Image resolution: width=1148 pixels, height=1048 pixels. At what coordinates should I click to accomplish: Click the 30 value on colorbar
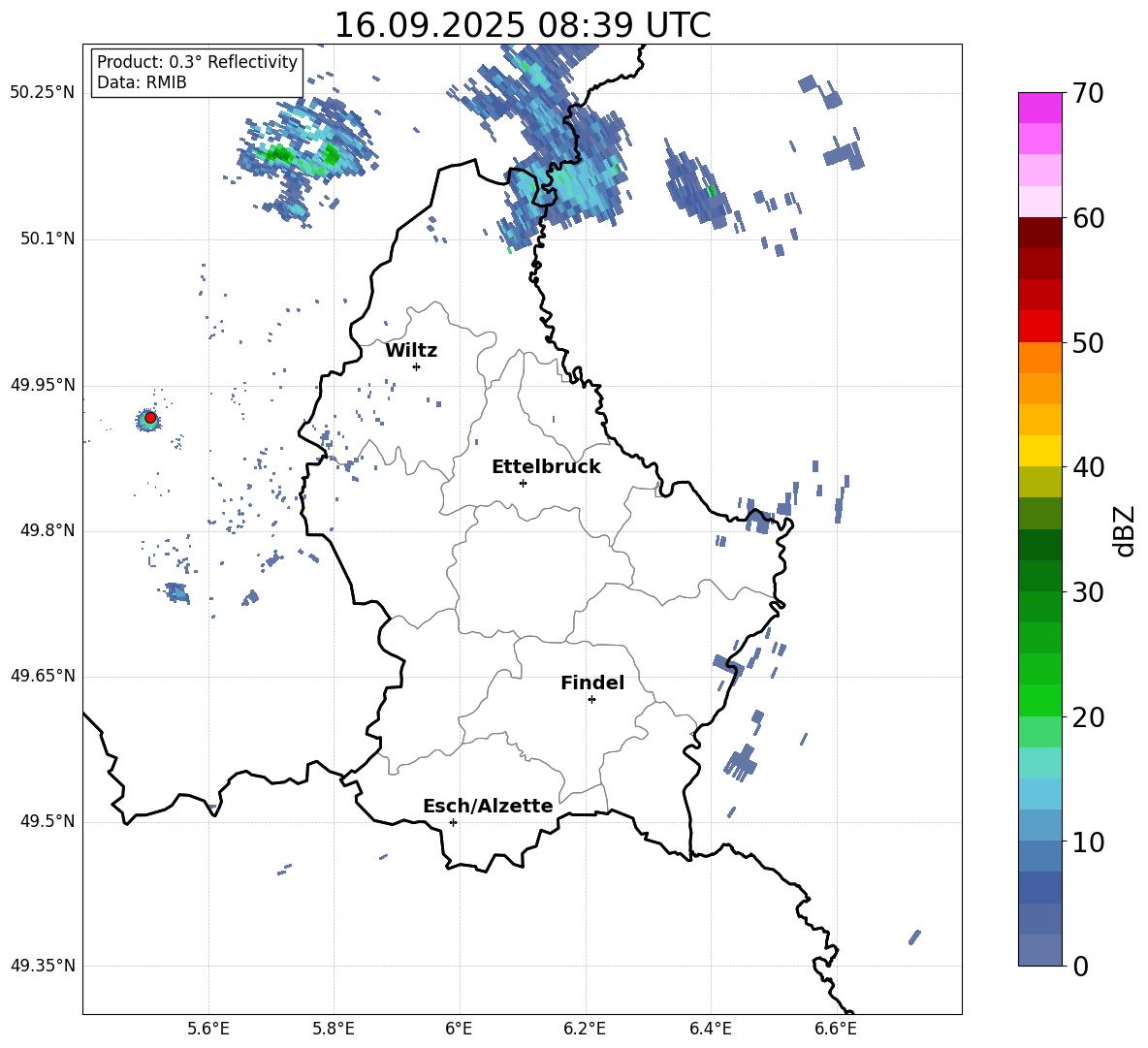[x=1088, y=592]
